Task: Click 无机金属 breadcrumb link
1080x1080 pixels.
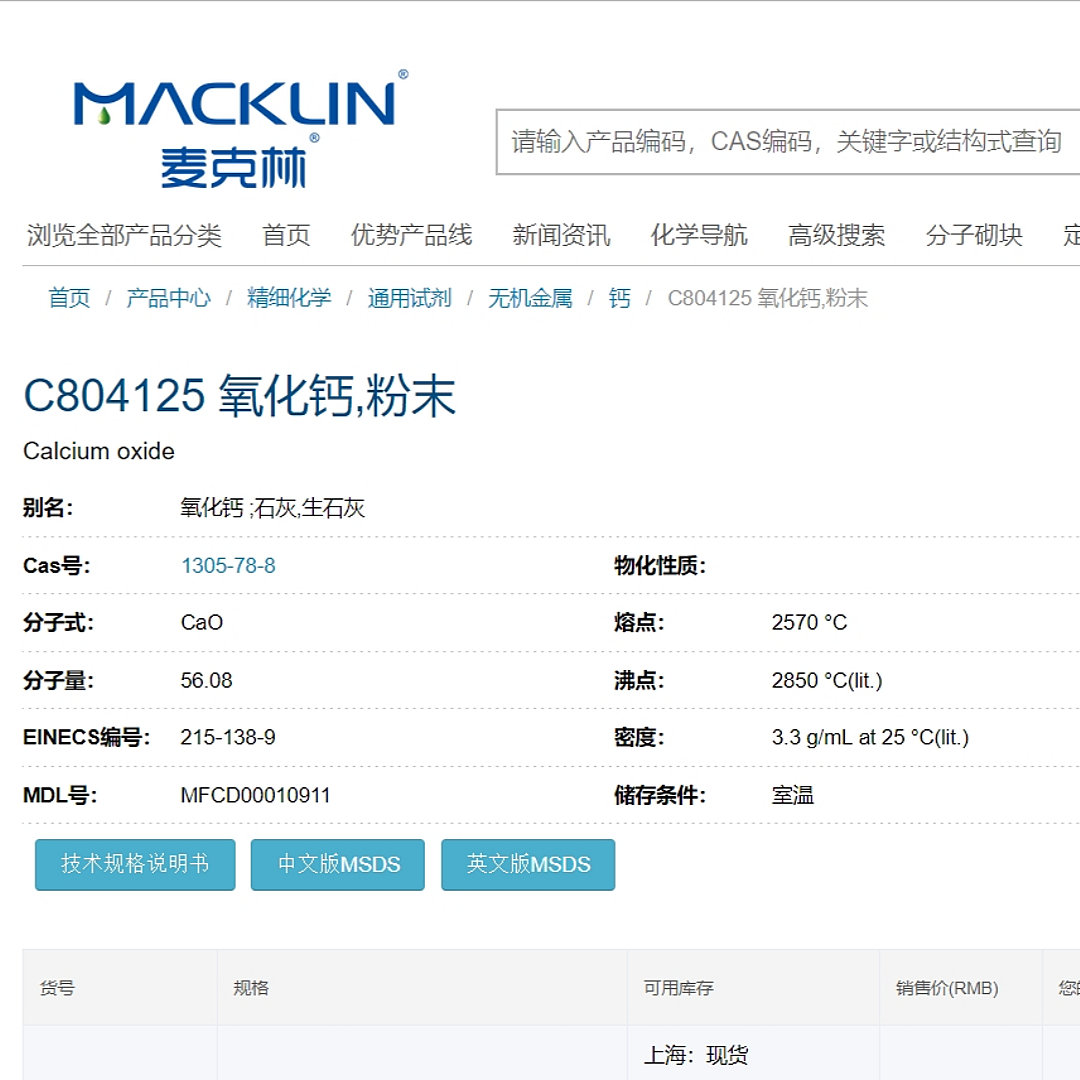Action: tap(530, 298)
